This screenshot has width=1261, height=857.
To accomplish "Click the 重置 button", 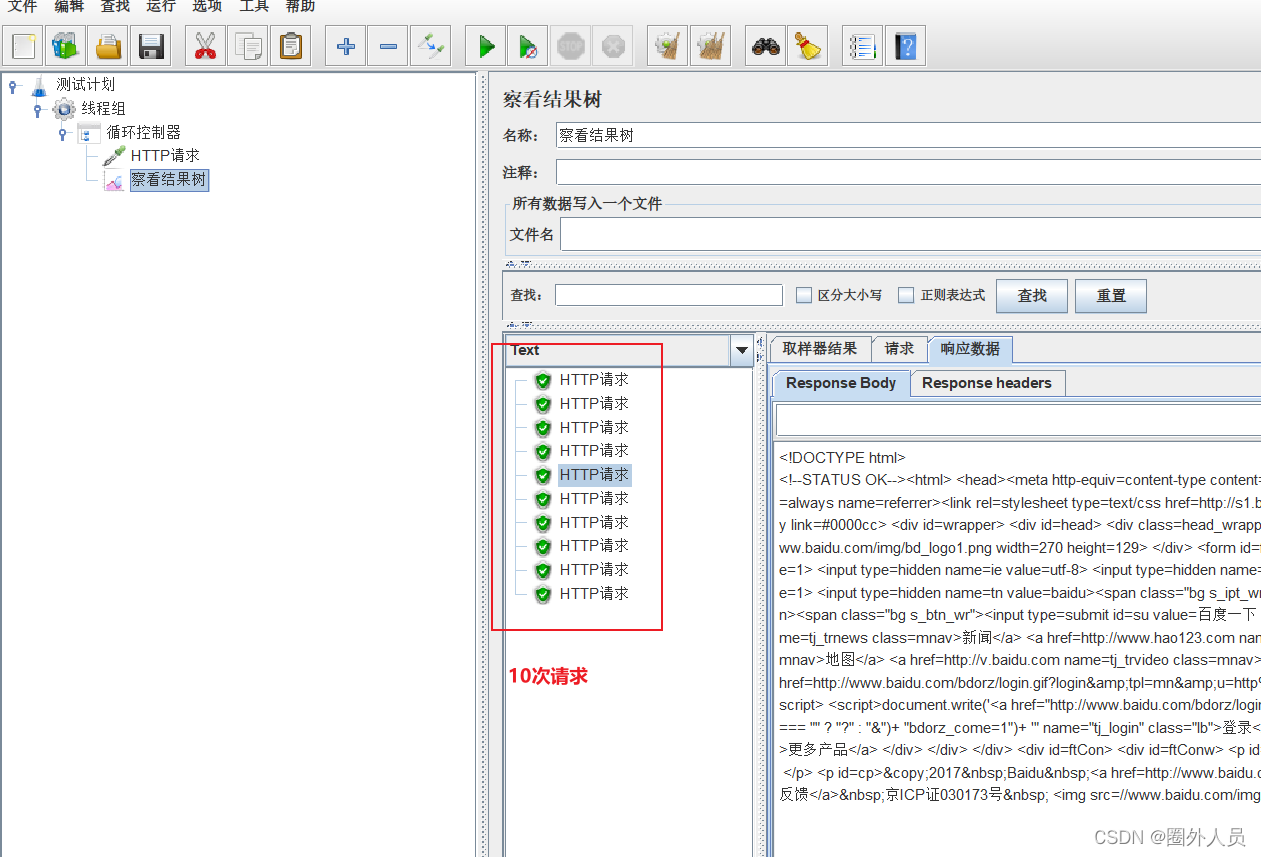I will 1111,296.
